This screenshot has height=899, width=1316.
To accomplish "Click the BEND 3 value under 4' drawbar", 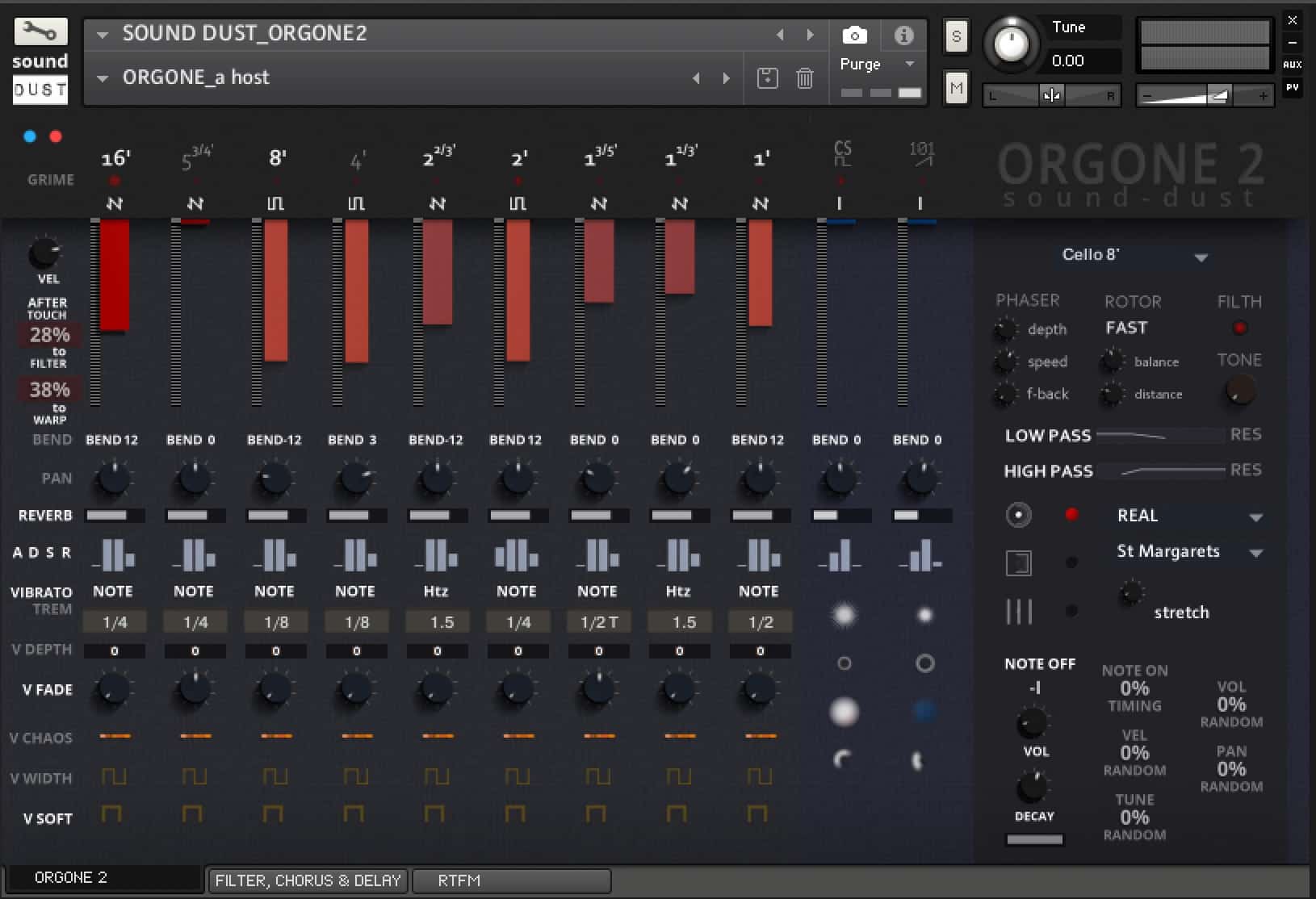I will pyautogui.click(x=352, y=440).
